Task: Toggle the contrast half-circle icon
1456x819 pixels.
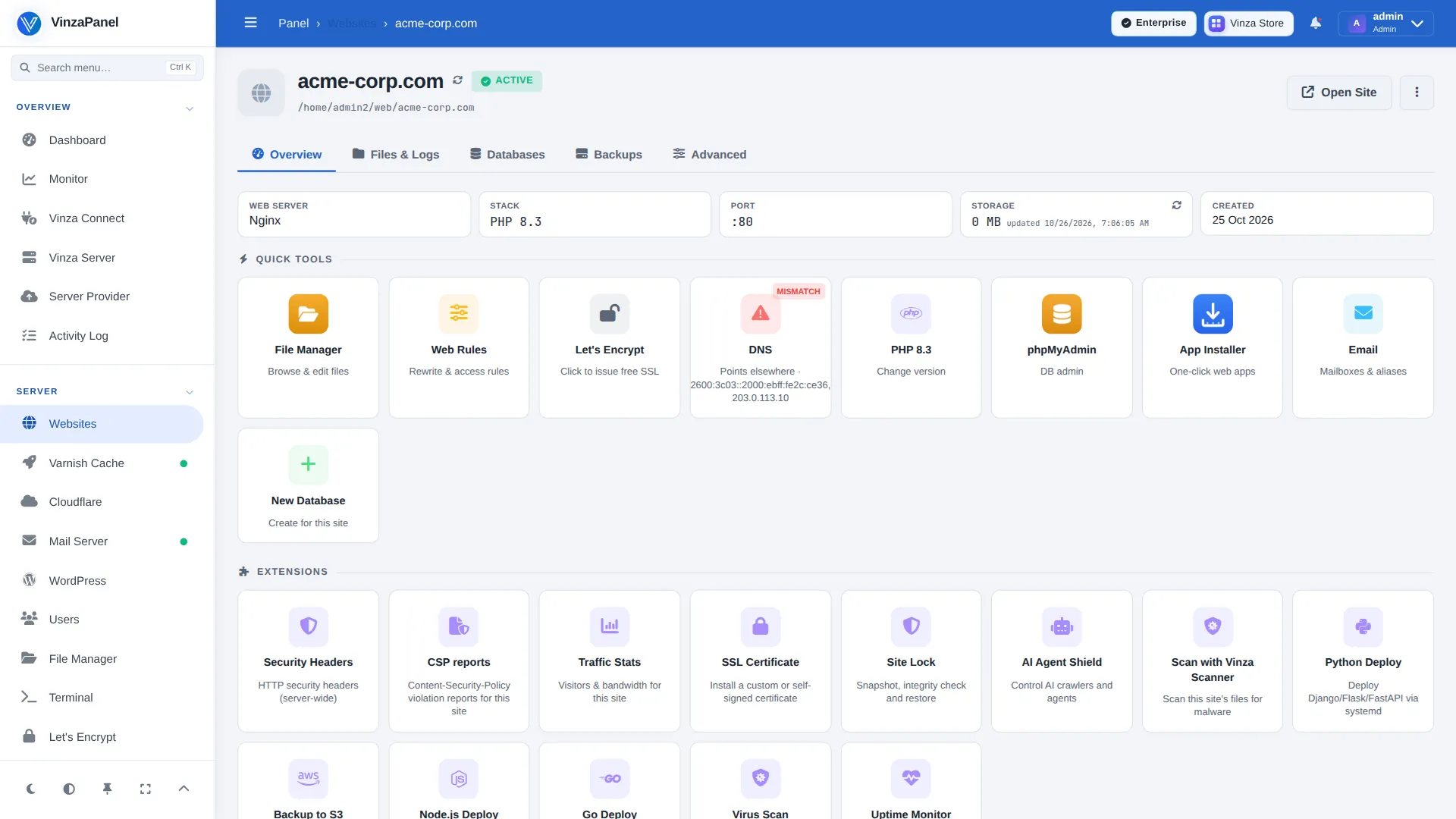Action: click(69, 789)
